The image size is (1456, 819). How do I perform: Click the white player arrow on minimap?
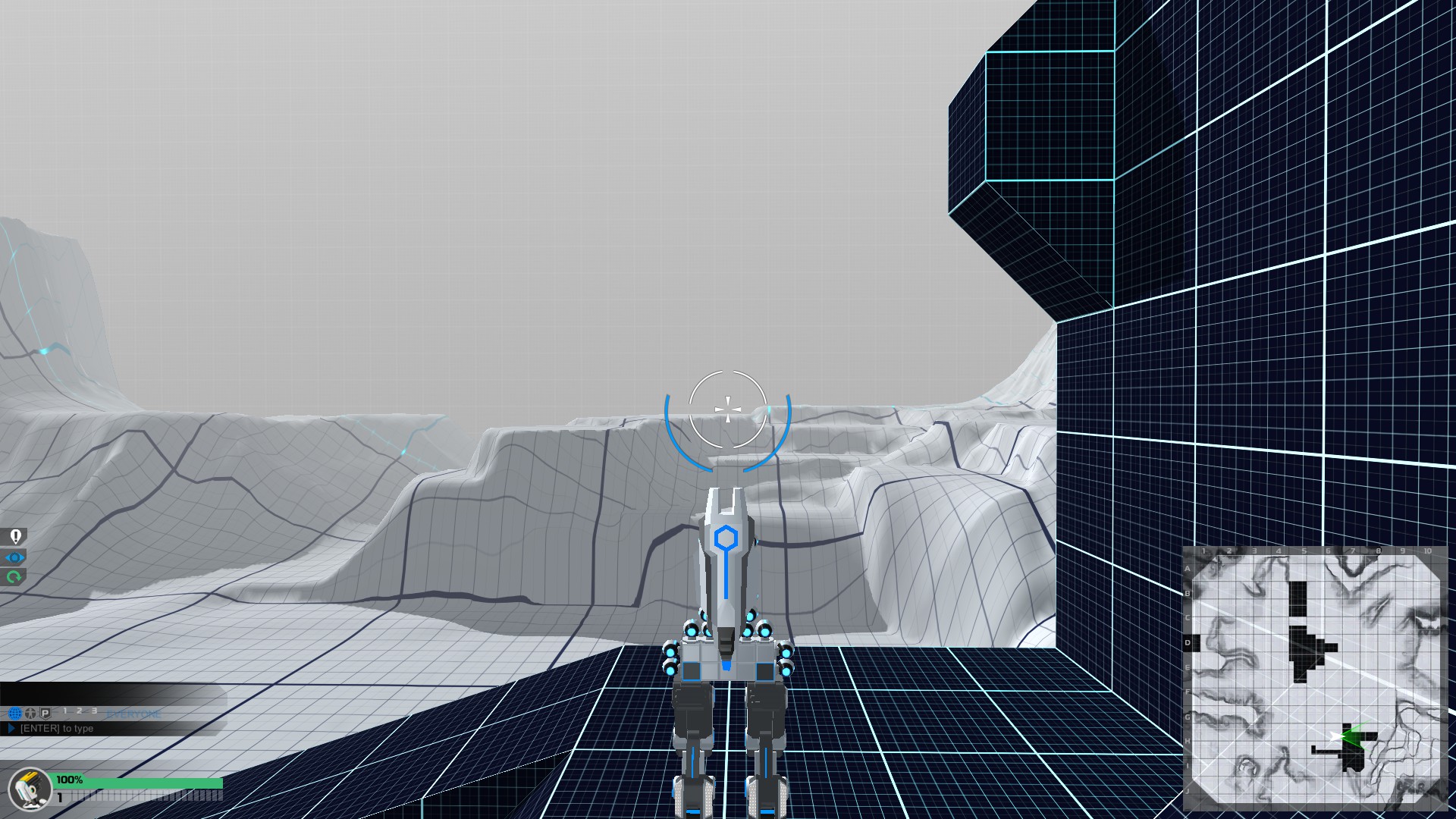tap(1336, 736)
